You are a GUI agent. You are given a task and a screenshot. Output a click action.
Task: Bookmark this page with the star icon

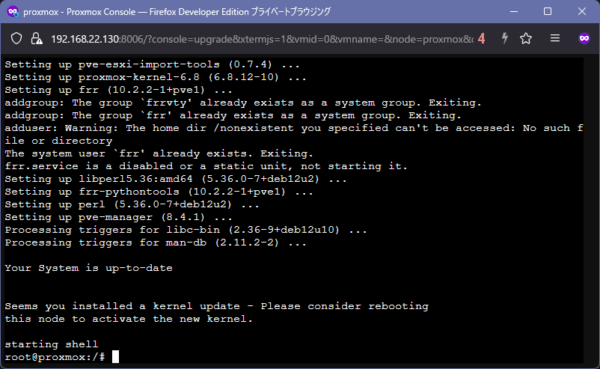(526, 38)
